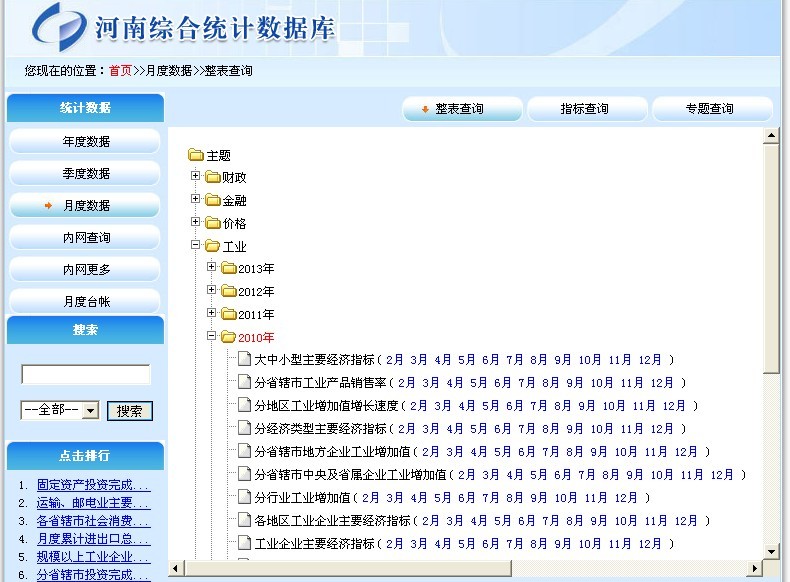Open the 首页 breadcrumb link

click(x=120, y=71)
